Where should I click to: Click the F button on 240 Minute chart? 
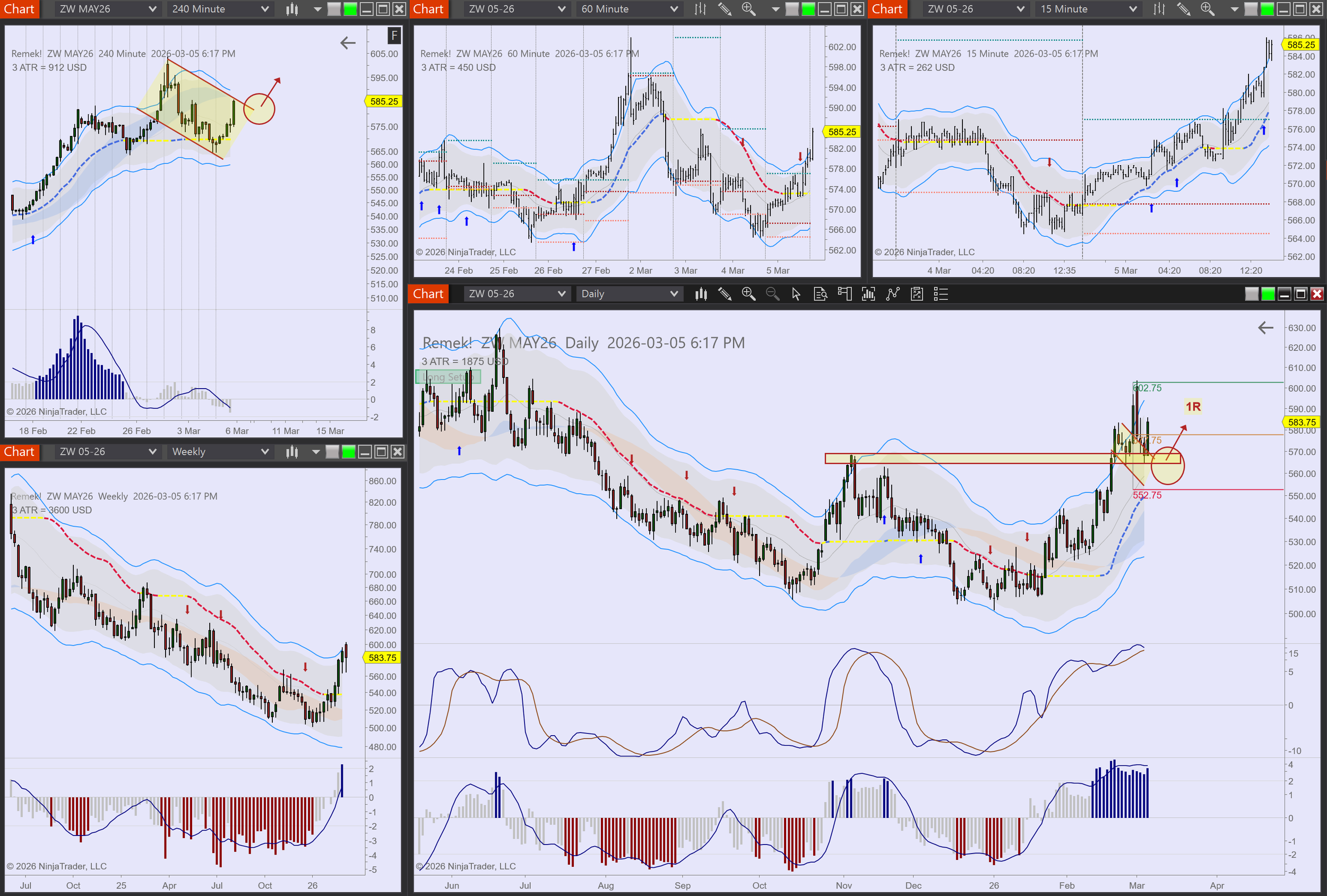pyautogui.click(x=394, y=36)
